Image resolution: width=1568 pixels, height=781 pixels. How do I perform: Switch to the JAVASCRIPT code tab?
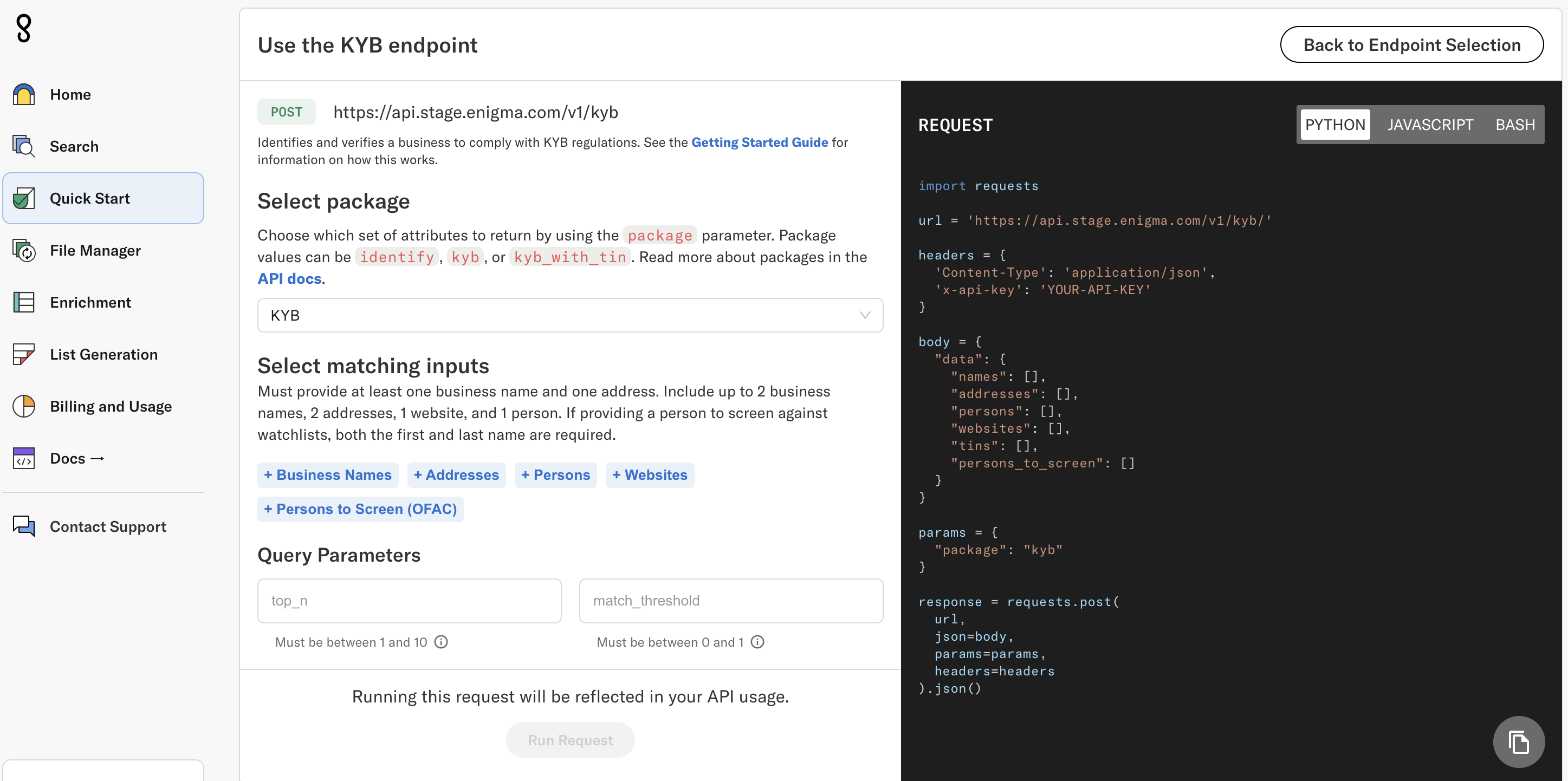click(x=1430, y=125)
